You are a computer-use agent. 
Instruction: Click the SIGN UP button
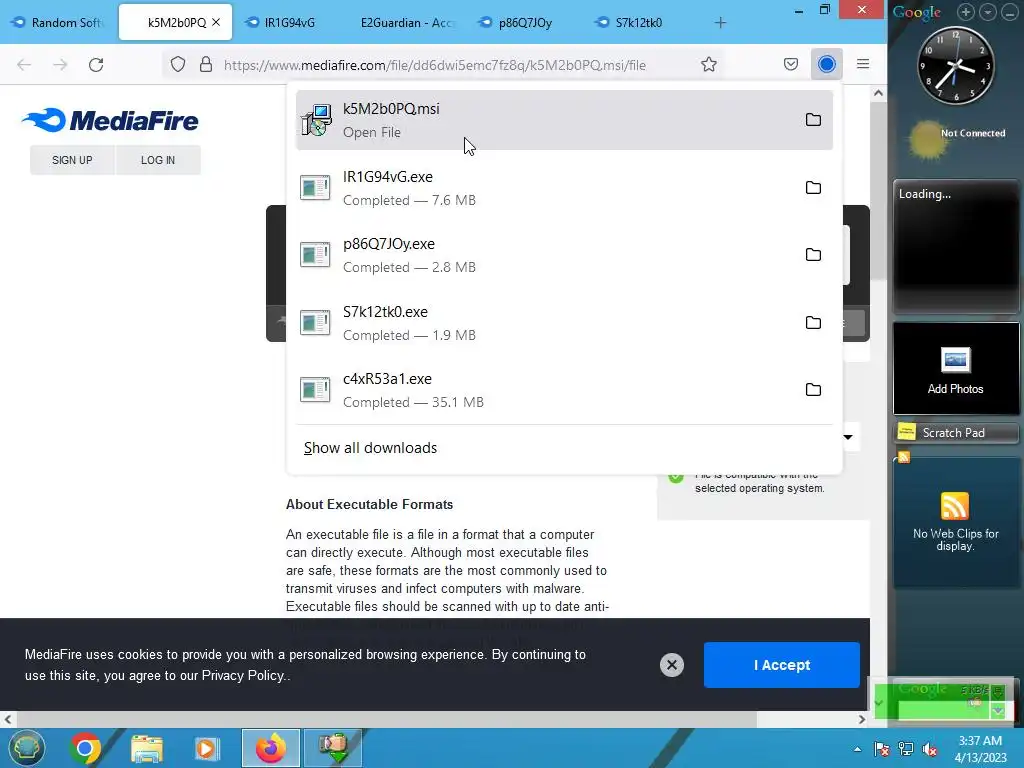pyautogui.click(x=72, y=160)
